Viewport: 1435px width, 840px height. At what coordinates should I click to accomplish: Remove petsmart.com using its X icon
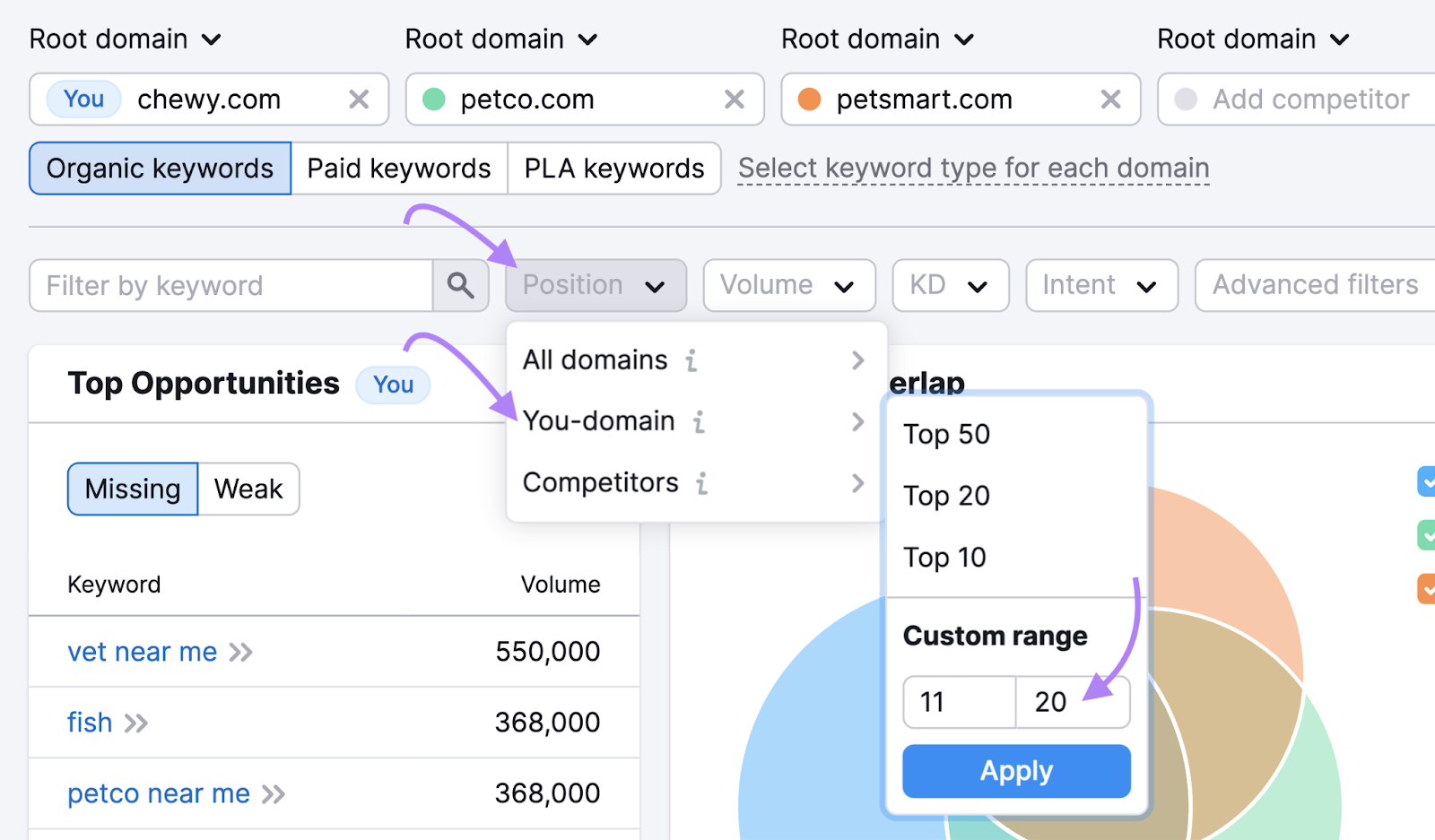(1111, 100)
